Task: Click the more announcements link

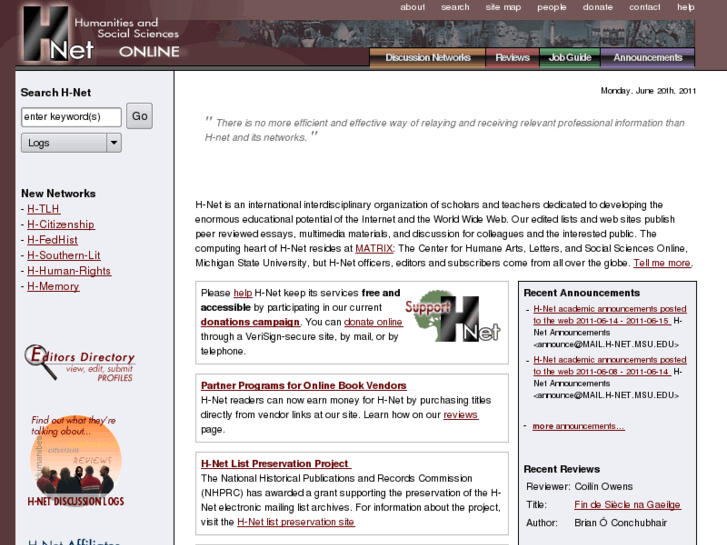Action: [x=578, y=426]
